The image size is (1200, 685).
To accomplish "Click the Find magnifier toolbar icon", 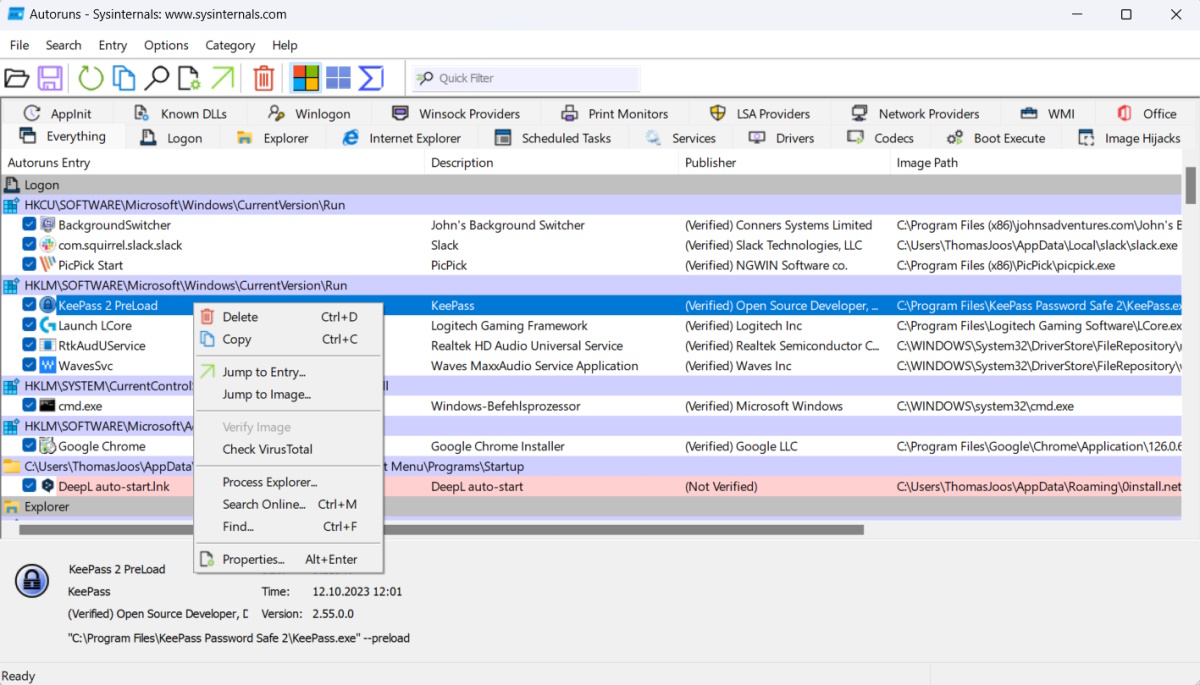I will coord(157,78).
